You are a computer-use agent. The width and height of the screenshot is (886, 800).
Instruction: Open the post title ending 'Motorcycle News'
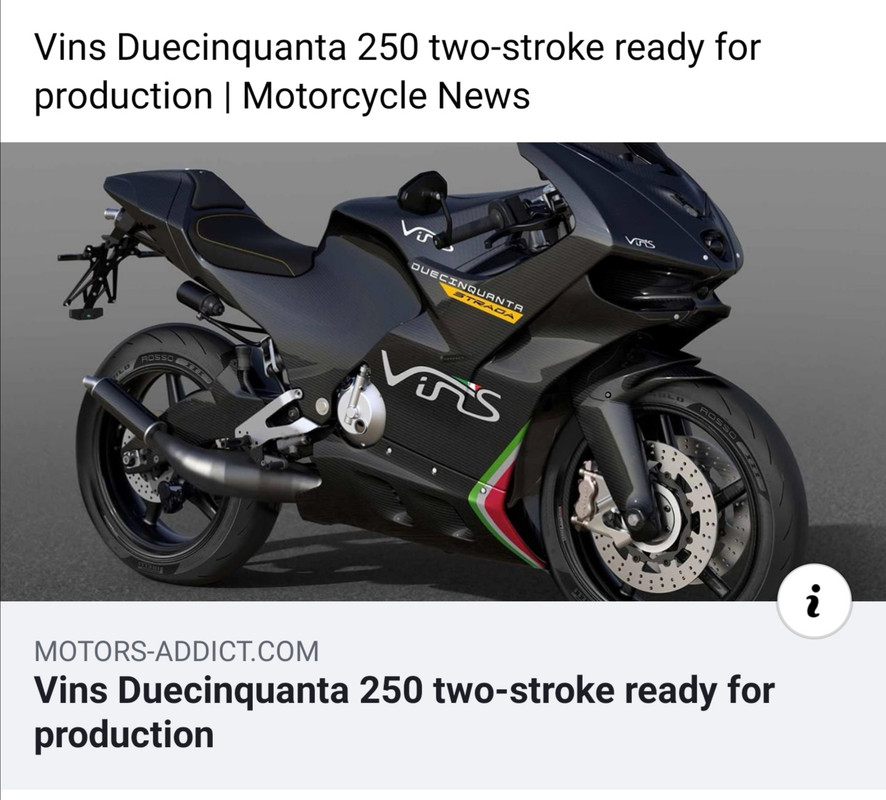click(397, 71)
